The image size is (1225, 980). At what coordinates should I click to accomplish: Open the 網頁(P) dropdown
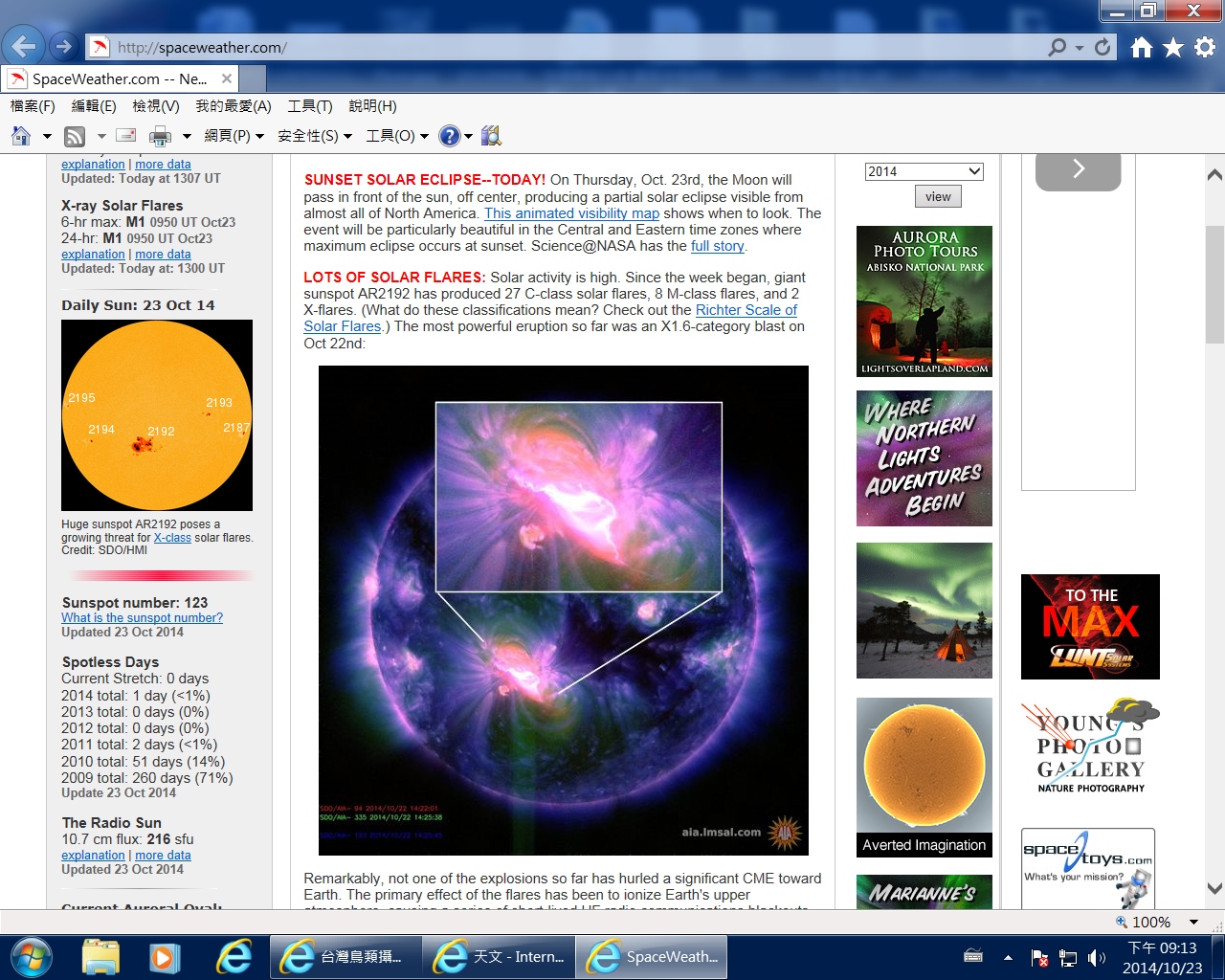click(x=234, y=136)
